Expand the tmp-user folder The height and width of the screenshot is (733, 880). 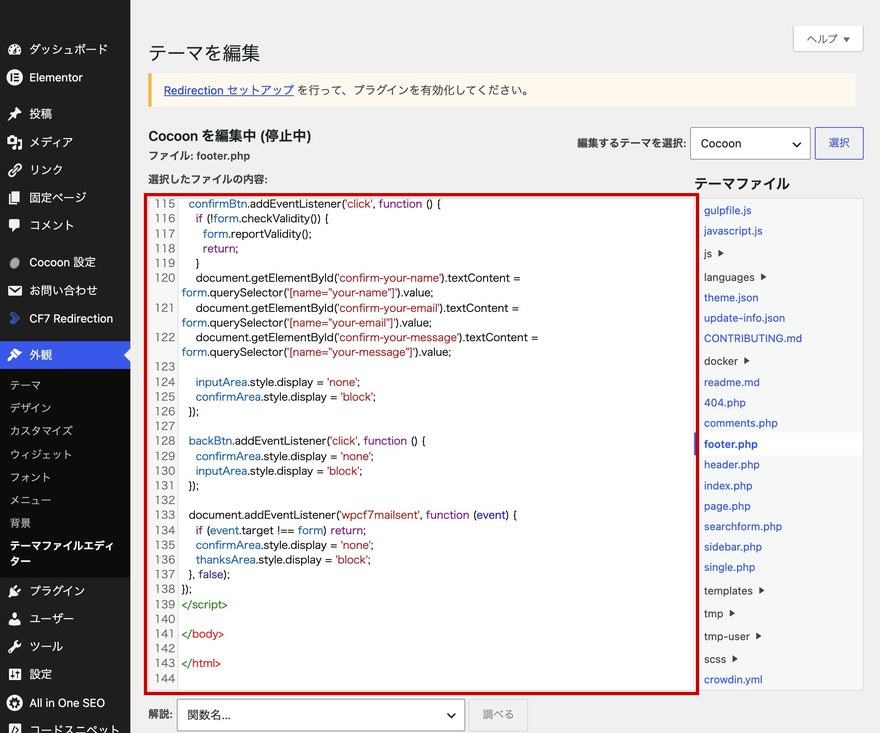pyautogui.click(x=732, y=636)
